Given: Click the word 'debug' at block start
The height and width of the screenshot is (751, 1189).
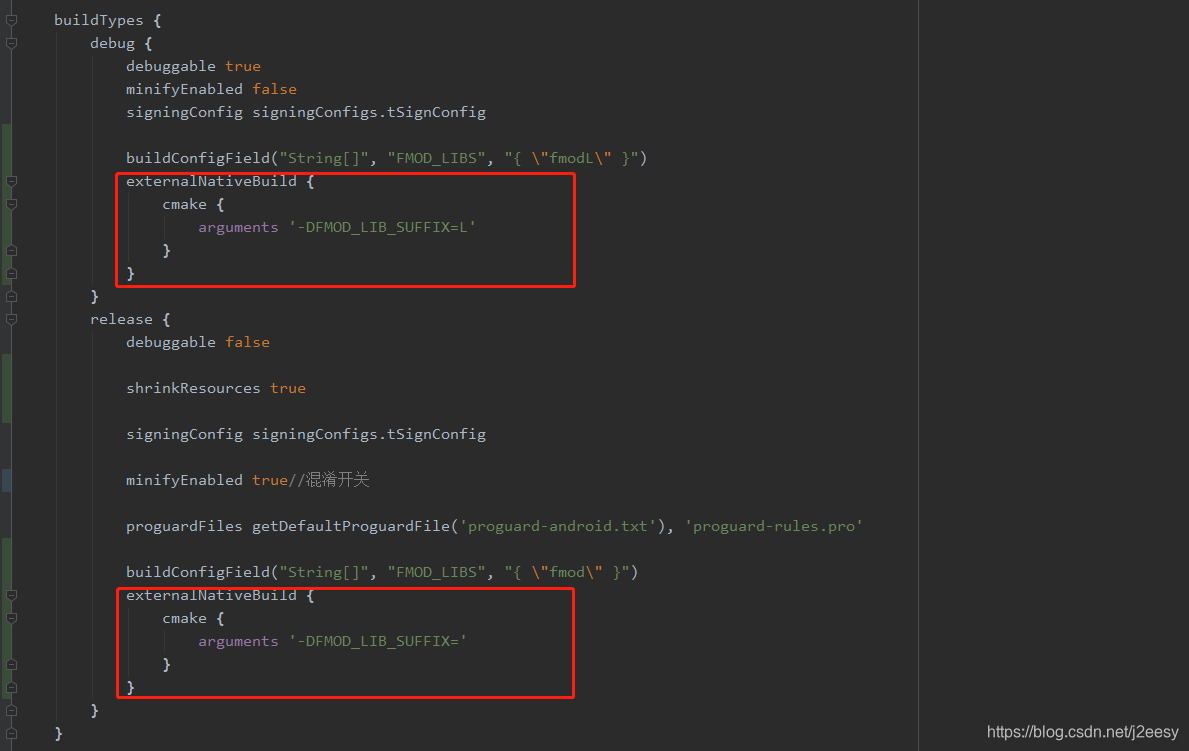Looking at the screenshot, I should point(112,43).
